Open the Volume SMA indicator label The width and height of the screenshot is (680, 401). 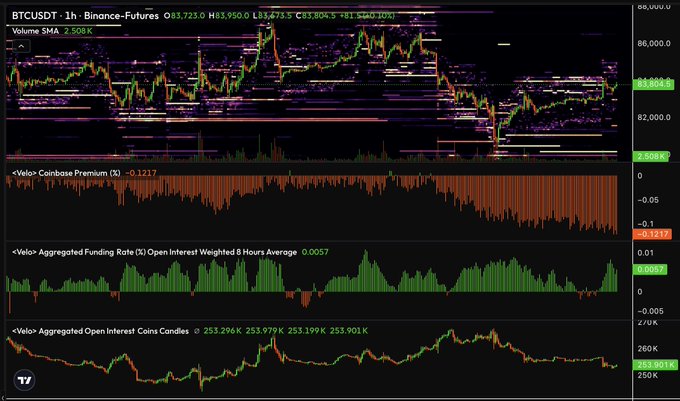tap(35, 31)
